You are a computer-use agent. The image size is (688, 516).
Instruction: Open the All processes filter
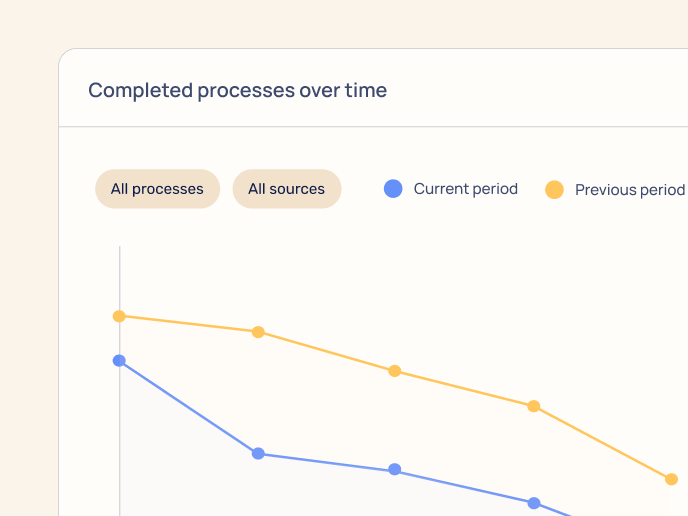pyautogui.click(x=157, y=189)
